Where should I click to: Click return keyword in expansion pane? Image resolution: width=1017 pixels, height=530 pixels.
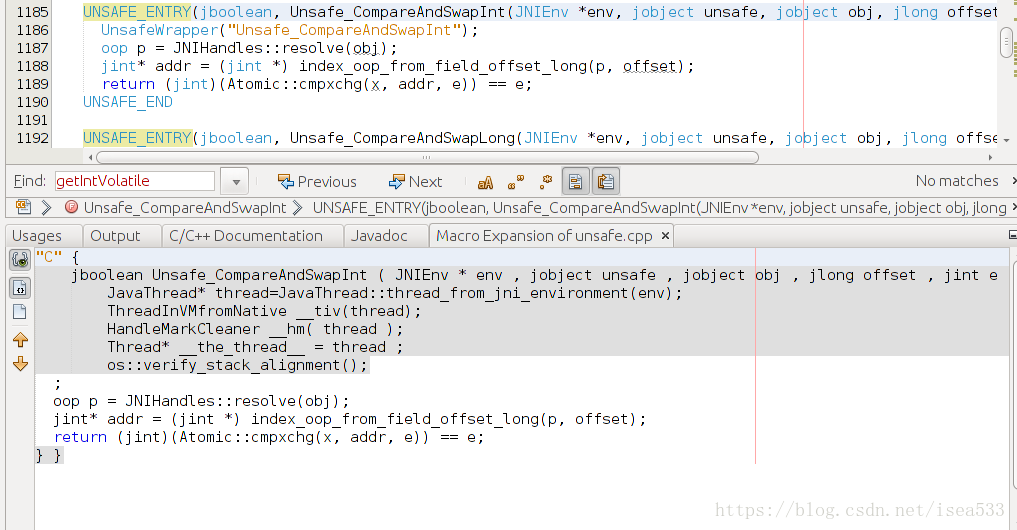[80, 437]
